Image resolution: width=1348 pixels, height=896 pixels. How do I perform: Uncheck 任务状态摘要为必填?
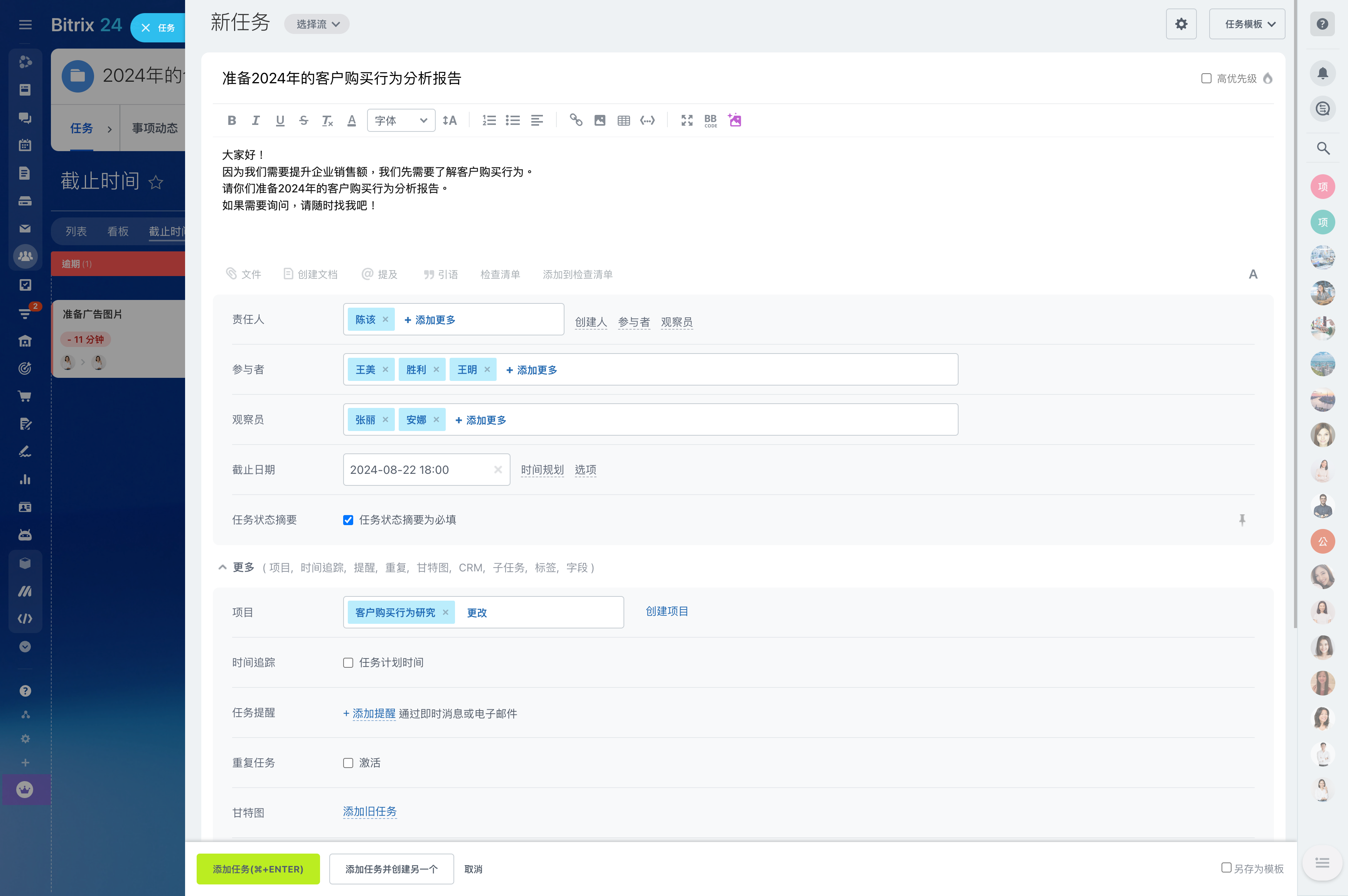348,520
